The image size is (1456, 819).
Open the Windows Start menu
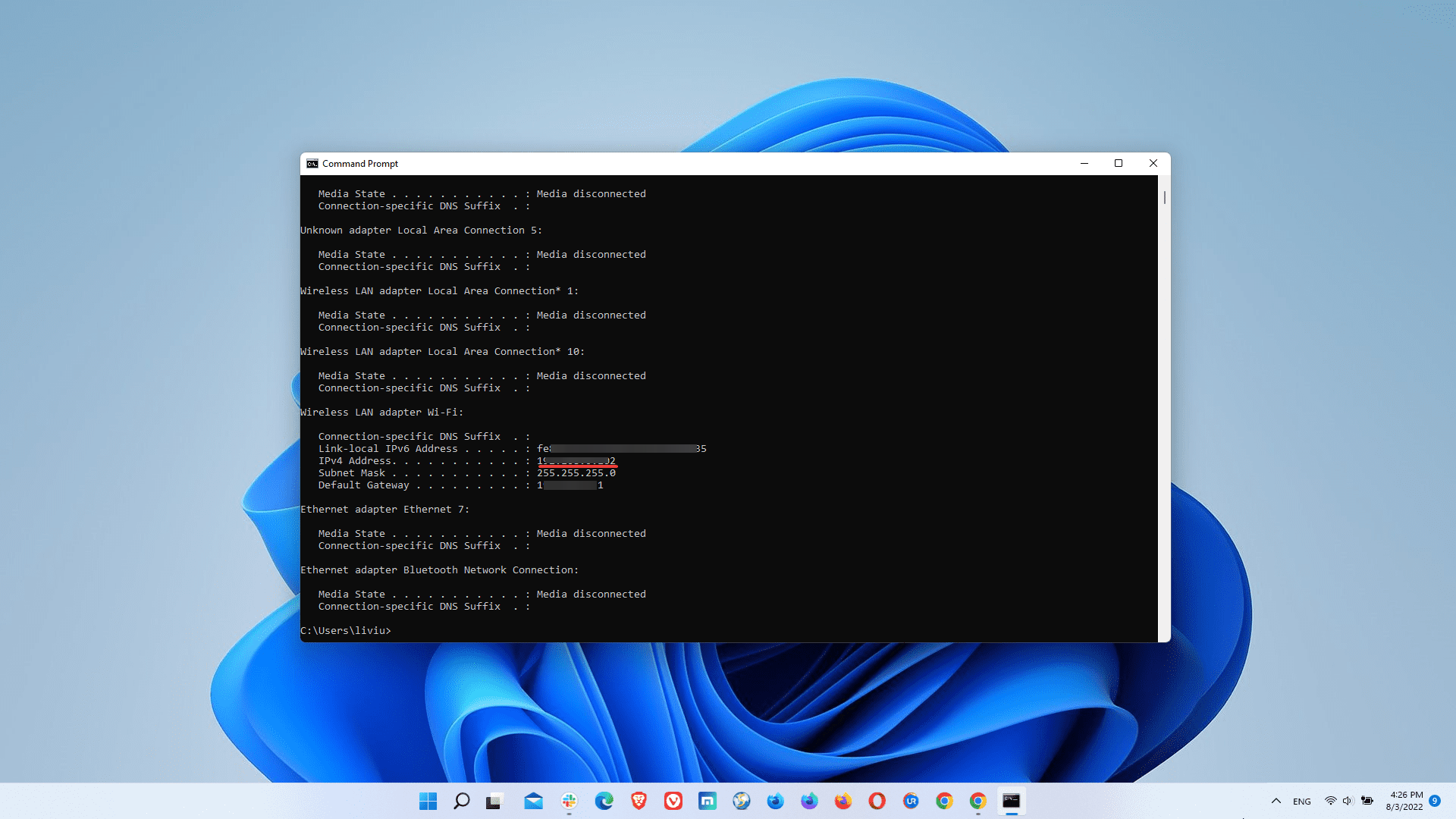click(x=428, y=801)
